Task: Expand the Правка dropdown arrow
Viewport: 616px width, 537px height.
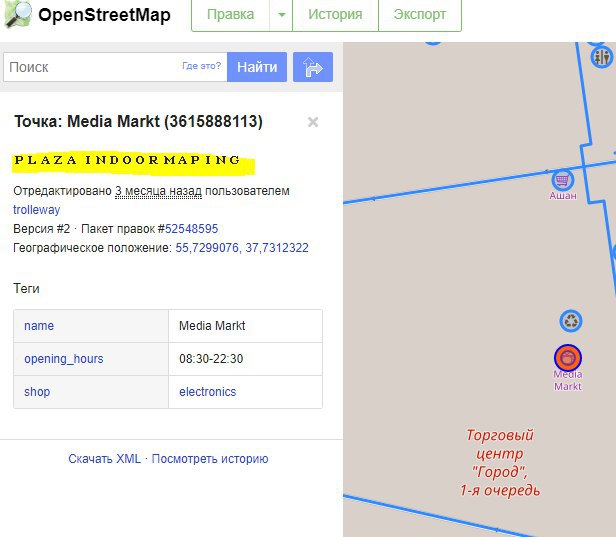Action: pyautogui.click(x=281, y=15)
